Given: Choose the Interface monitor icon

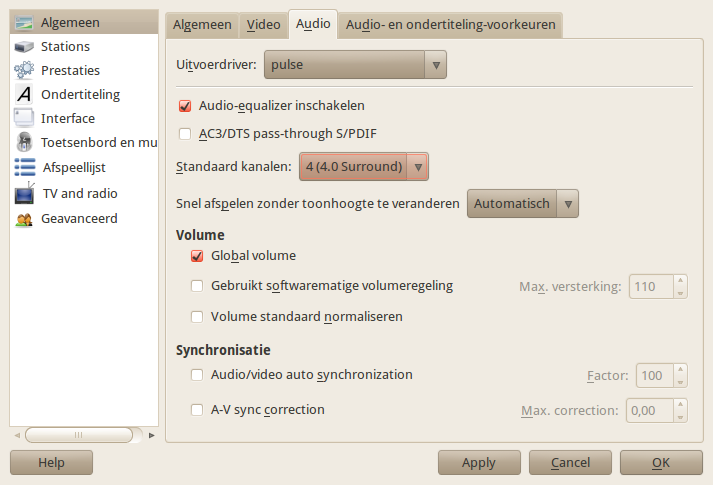Looking at the screenshot, I should click(24, 118).
